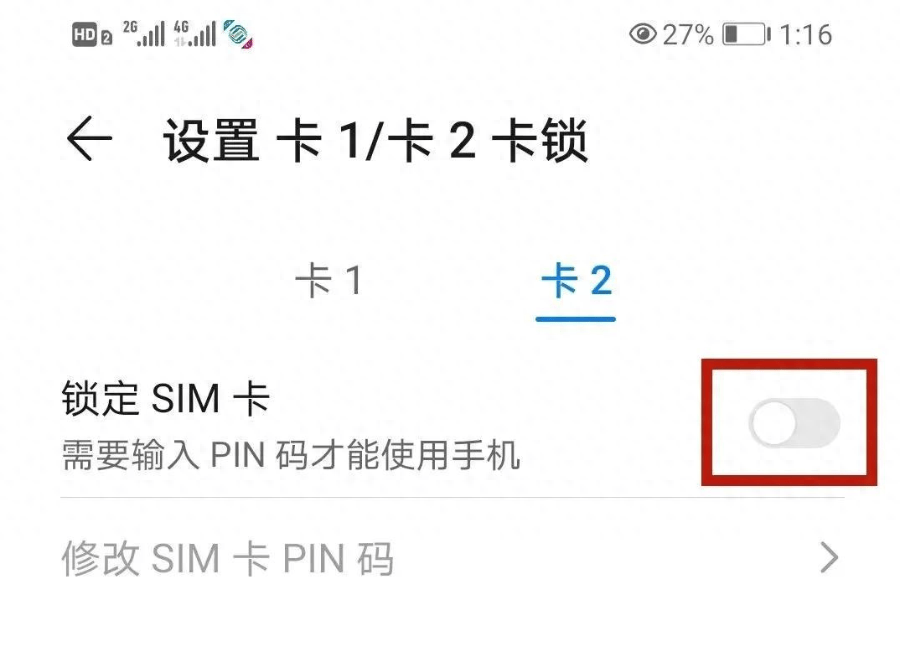Tap the title 设置 卡 1/卡 2 卡锁
This screenshot has height=671, width=900.
click(375, 140)
